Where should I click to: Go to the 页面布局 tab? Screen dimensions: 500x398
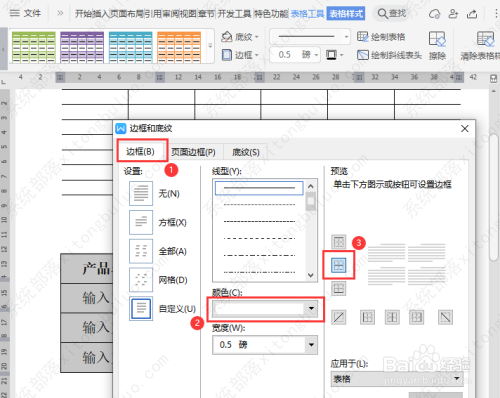click(127, 14)
